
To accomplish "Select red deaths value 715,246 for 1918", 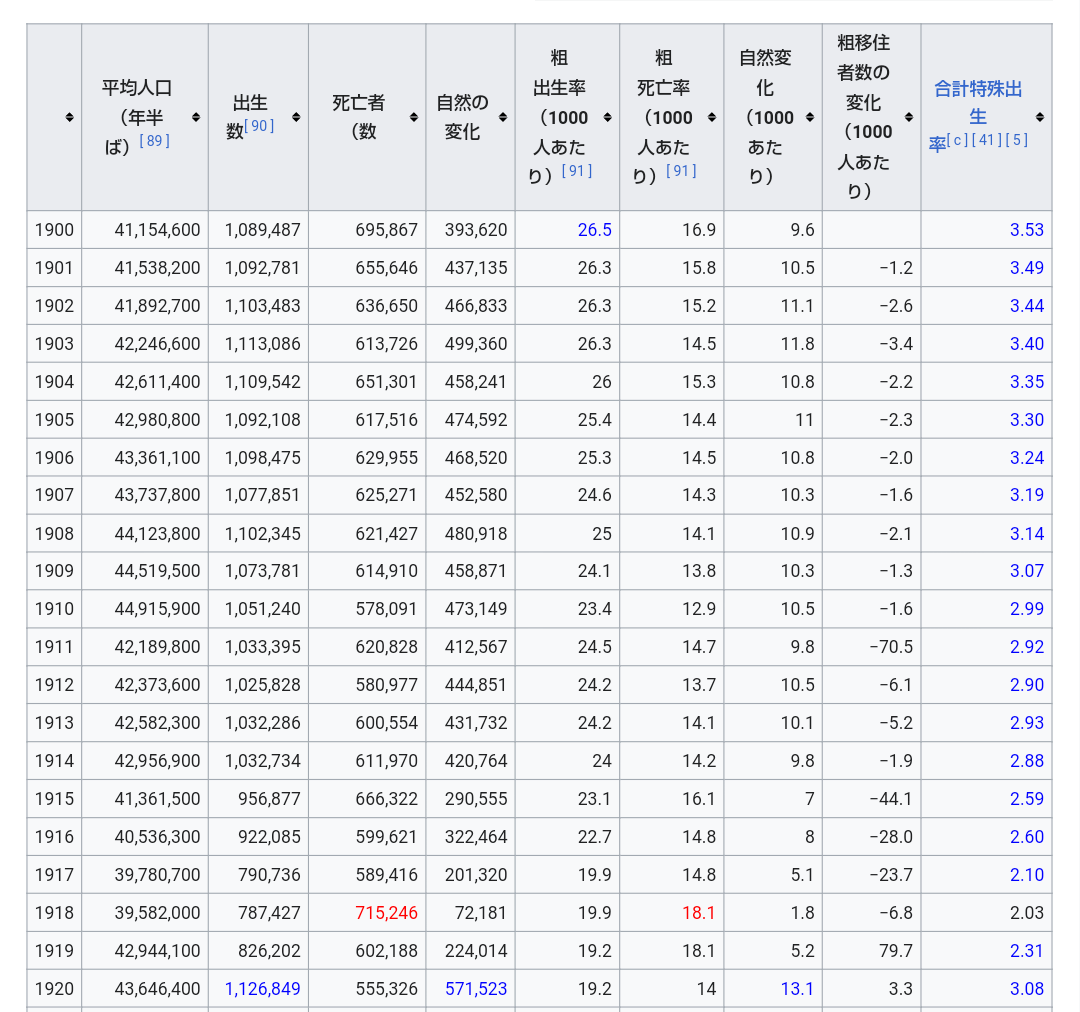I will click(386, 913).
